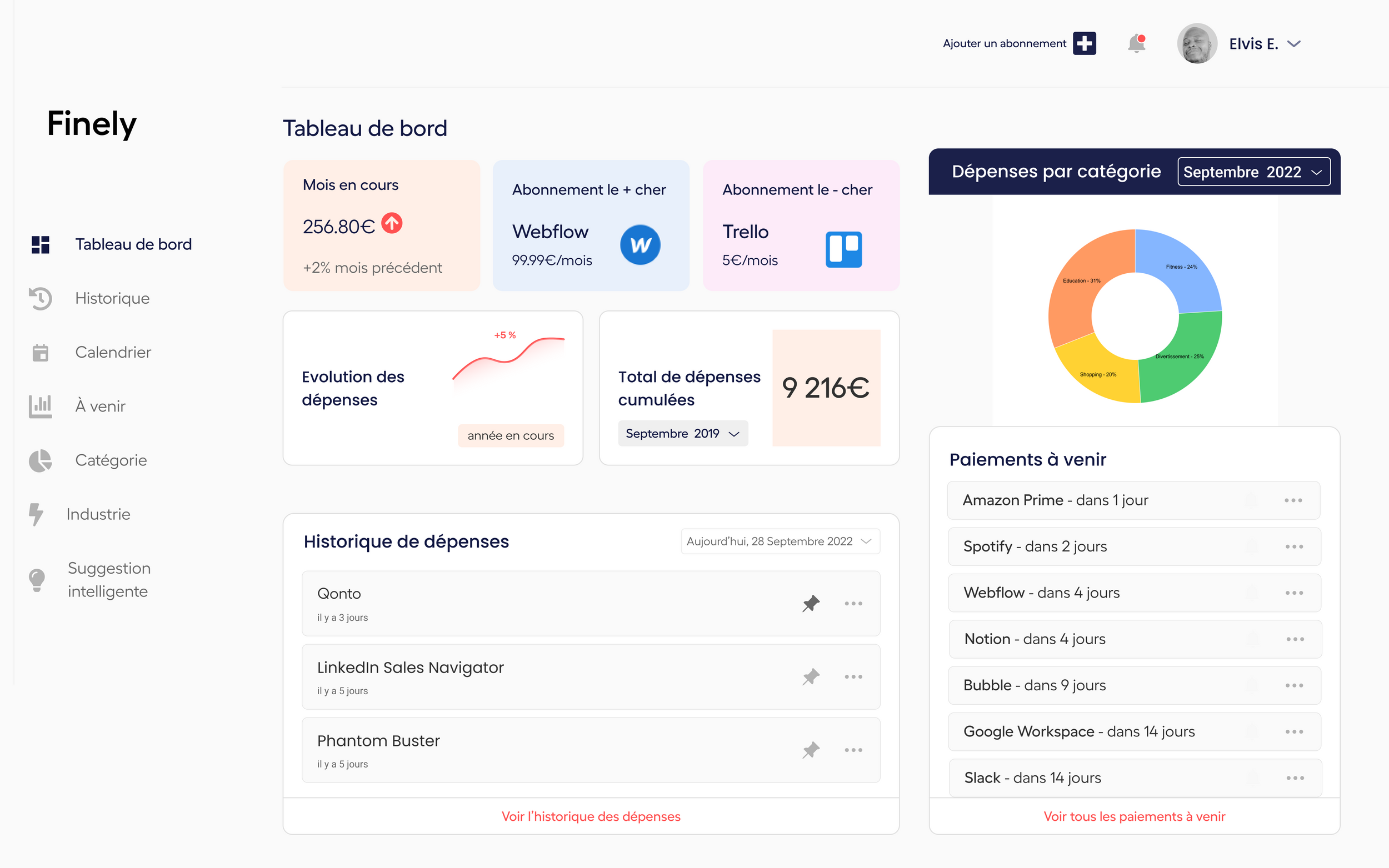Click Voir l'historique des dépenses link
Viewport: 1389px width, 868px height.
[590, 816]
